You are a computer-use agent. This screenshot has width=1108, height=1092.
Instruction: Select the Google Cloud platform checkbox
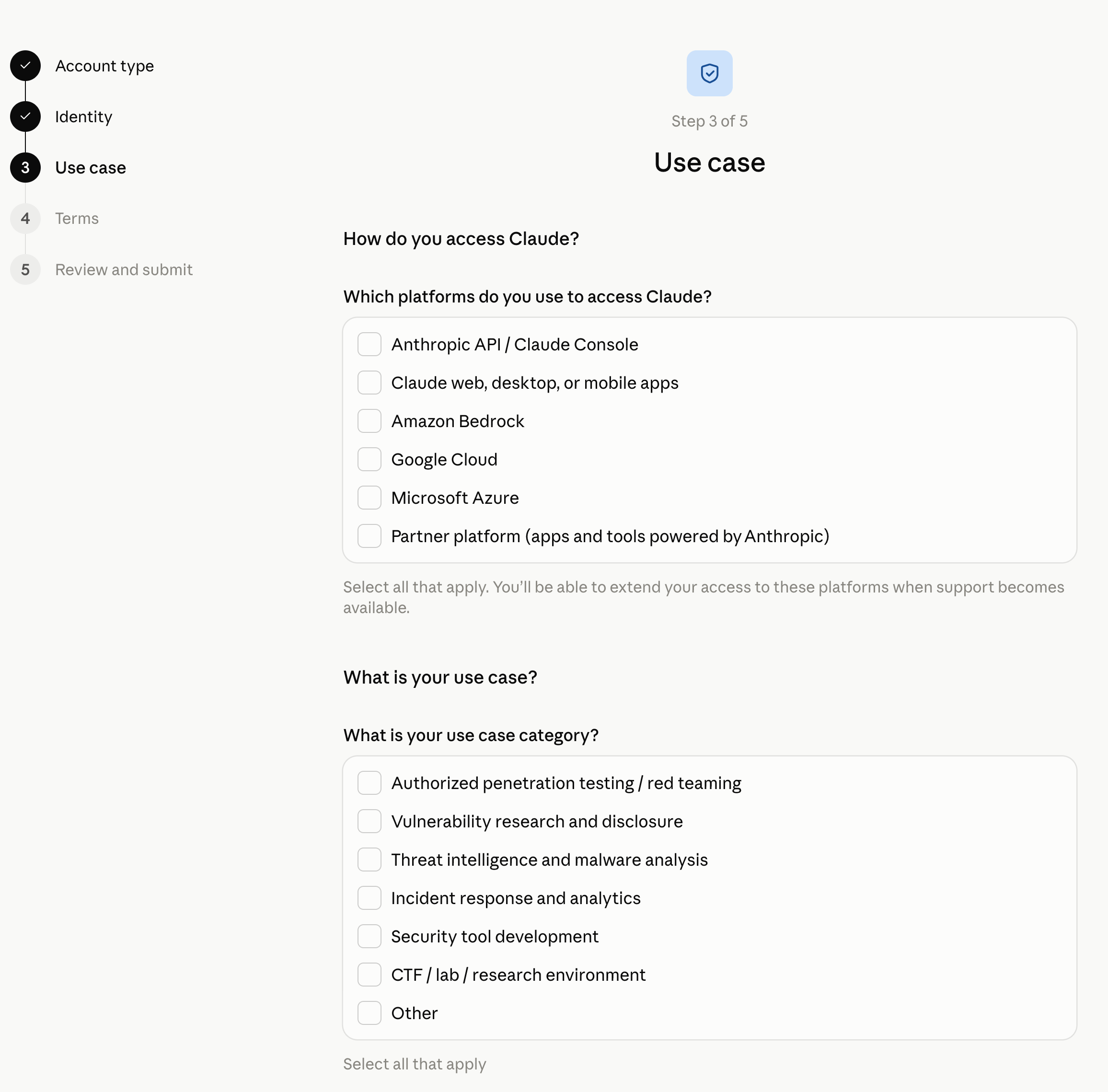369,460
